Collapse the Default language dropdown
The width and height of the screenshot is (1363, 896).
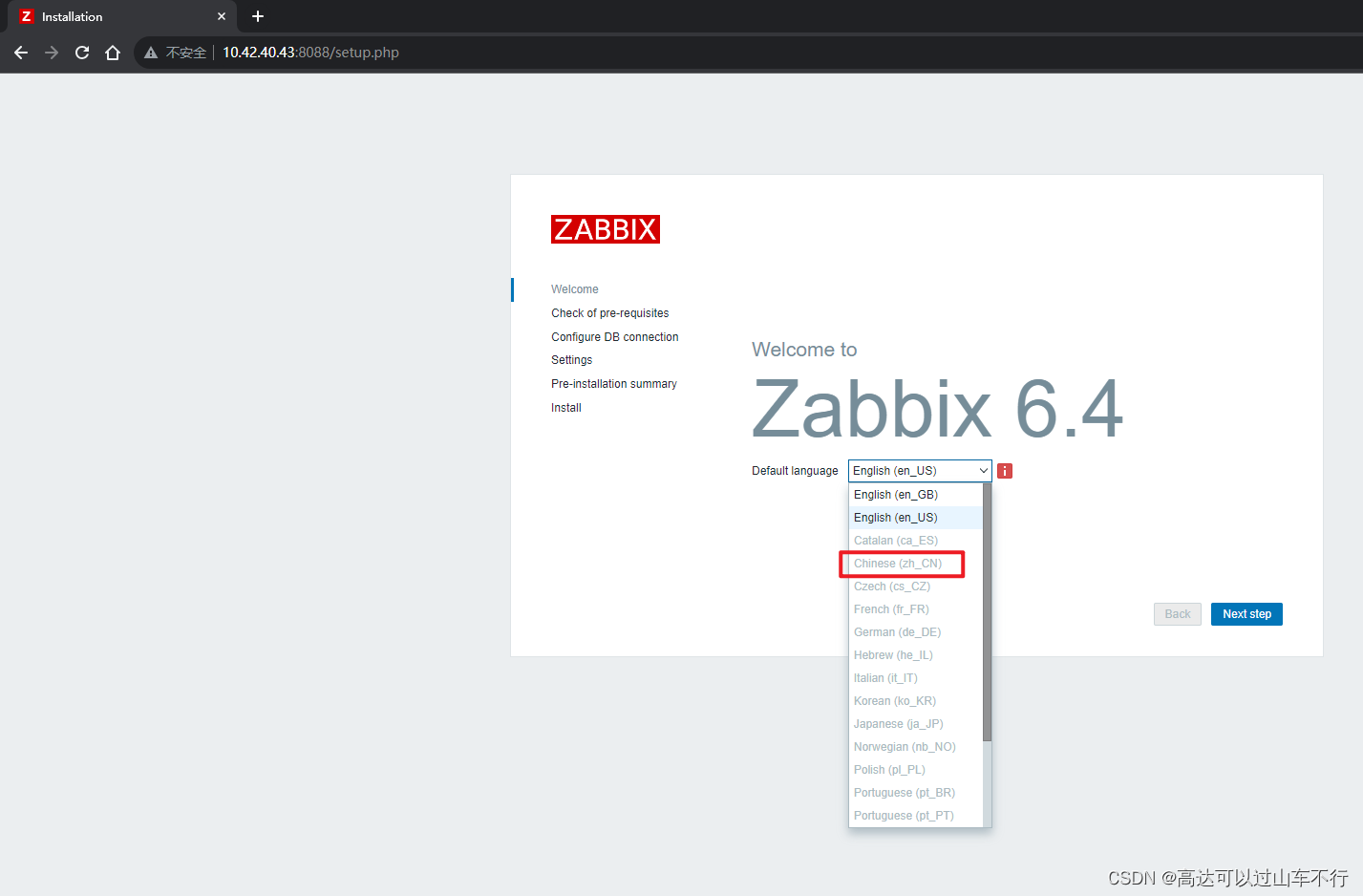tap(920, 471)
